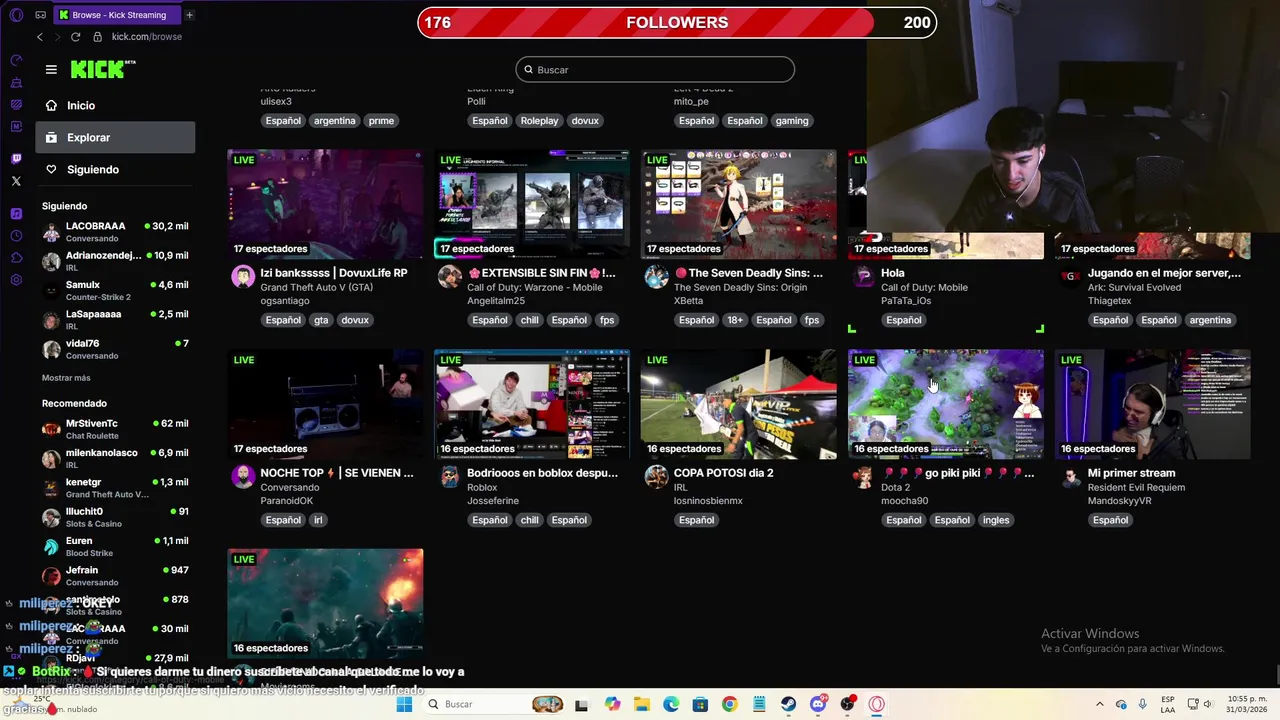1280x720 pixels.
Task: Go to Inicio in Kick sidebar
Action: (115, 105)
